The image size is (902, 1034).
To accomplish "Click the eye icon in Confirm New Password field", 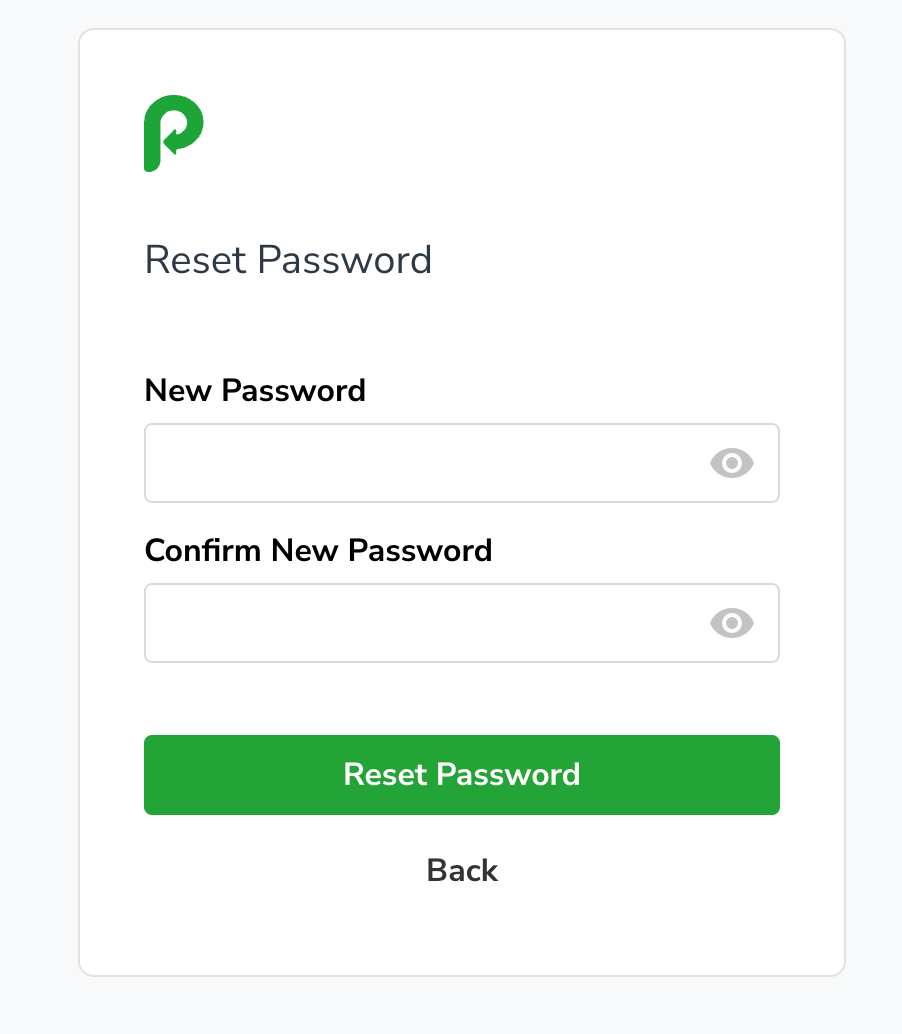I will [731, 623].
